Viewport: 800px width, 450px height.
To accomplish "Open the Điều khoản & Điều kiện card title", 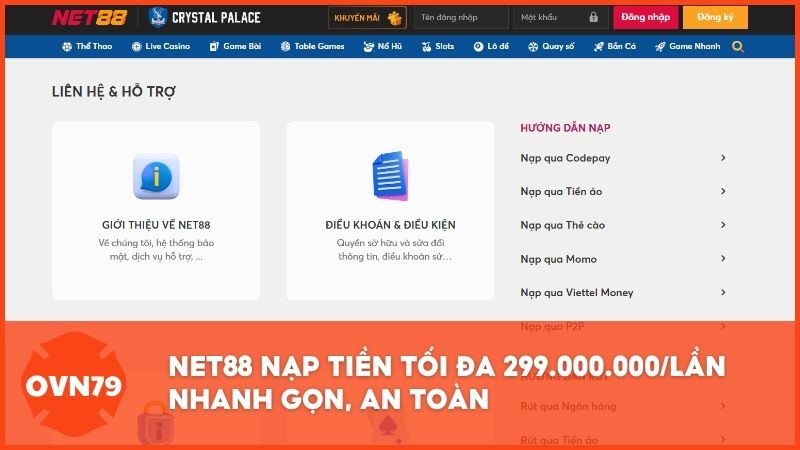I will click(390, 225).
